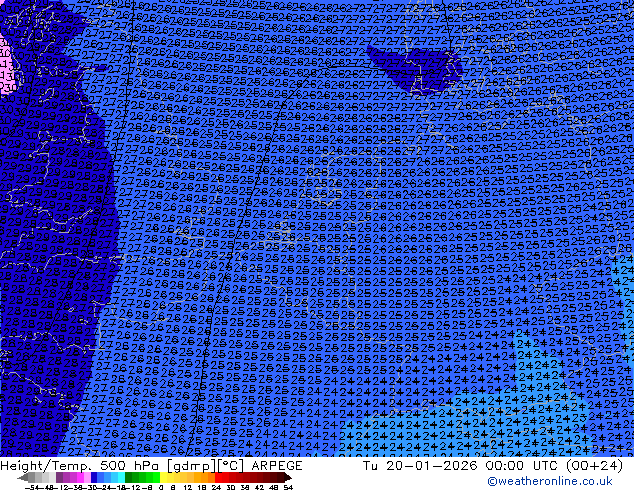The width and height of the screenshot is (634, 490).
Task: Click the dark green legend swatch
Action: (129, 477)
